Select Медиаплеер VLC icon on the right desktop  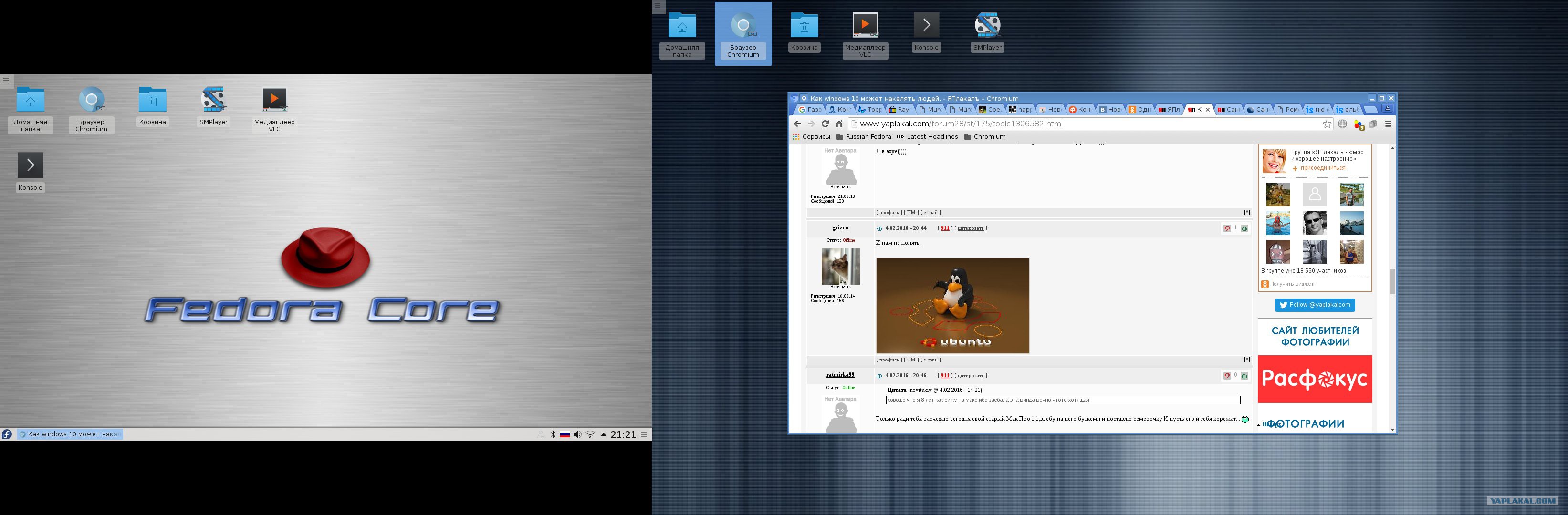[x=865, y=35]
